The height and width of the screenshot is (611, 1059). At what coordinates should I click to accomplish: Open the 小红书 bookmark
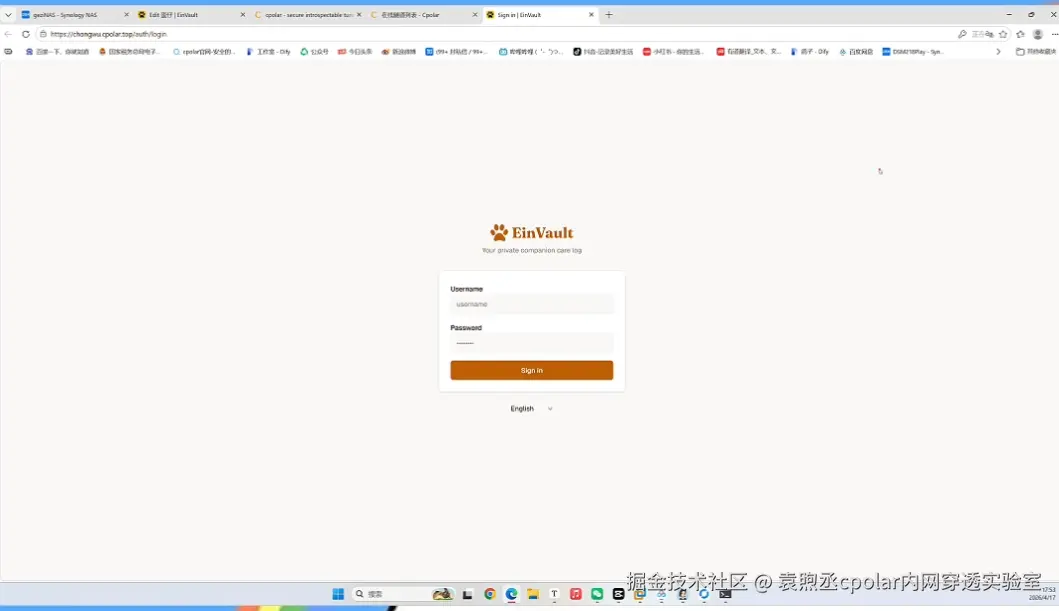(x=673, y=51)
